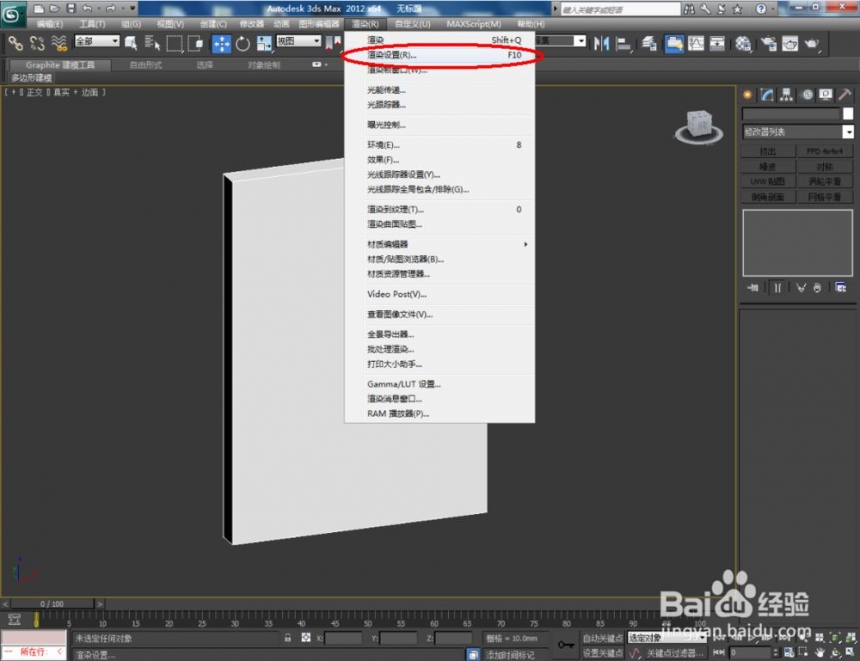Click the Select Object tool icon
Image resolution: width=860 pixels, height=661 pixels.
click(x=131, y=43)
